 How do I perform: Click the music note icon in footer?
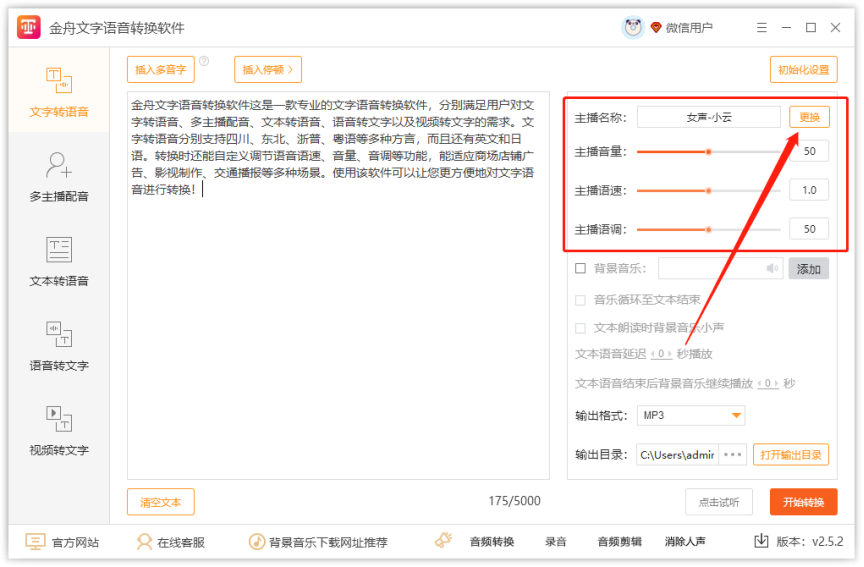tap(257, 542)
